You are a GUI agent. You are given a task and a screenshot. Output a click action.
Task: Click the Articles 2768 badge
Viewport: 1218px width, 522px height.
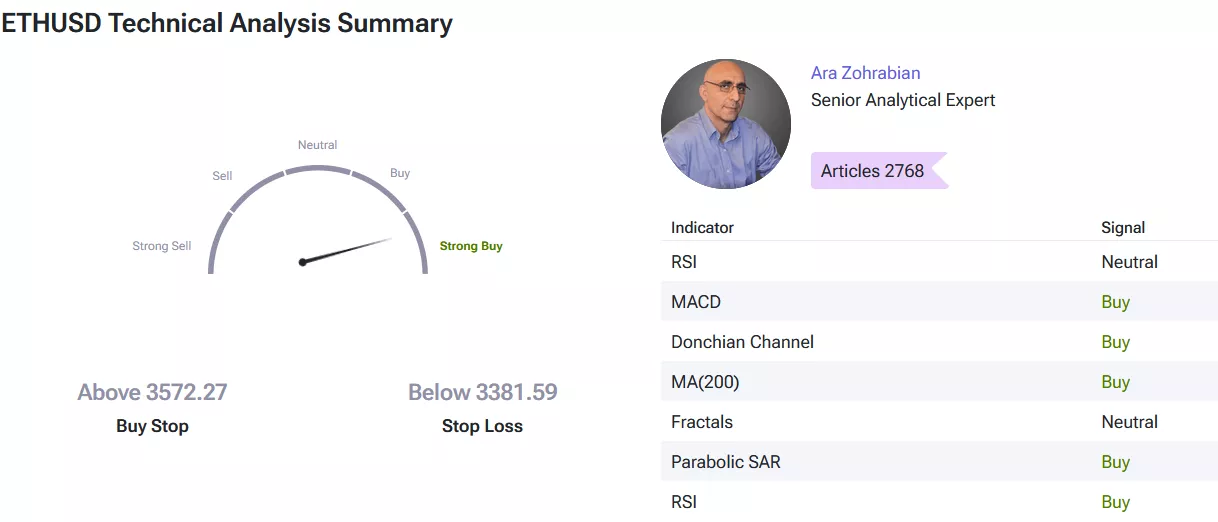873,171
